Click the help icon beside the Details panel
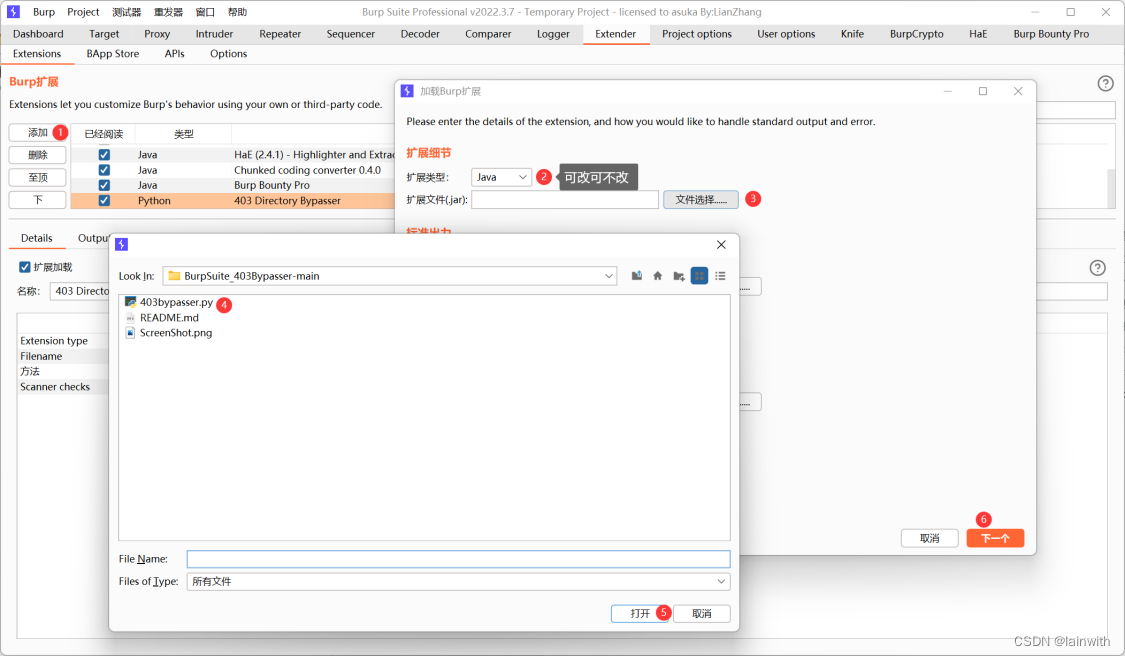The image size is (1125, 656). coord(1097,268)
